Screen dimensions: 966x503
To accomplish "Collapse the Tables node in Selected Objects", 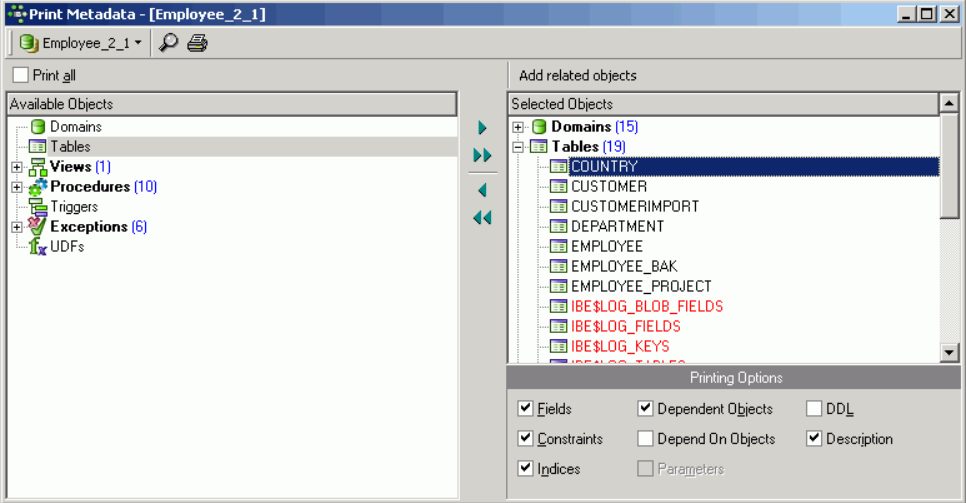I will tap(518, 147).
